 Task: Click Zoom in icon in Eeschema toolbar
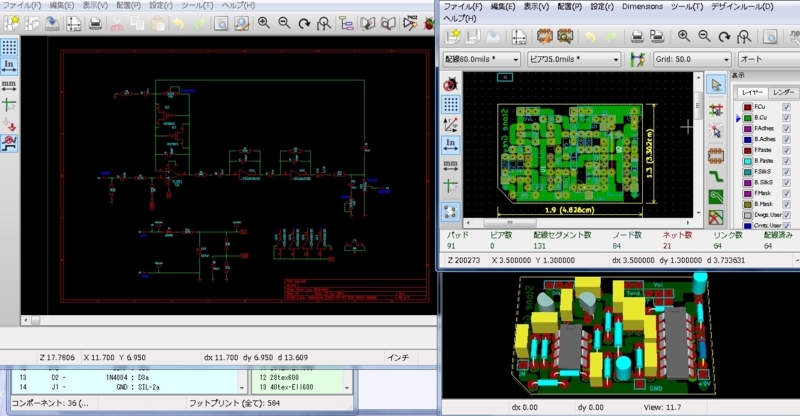(264, 23)
